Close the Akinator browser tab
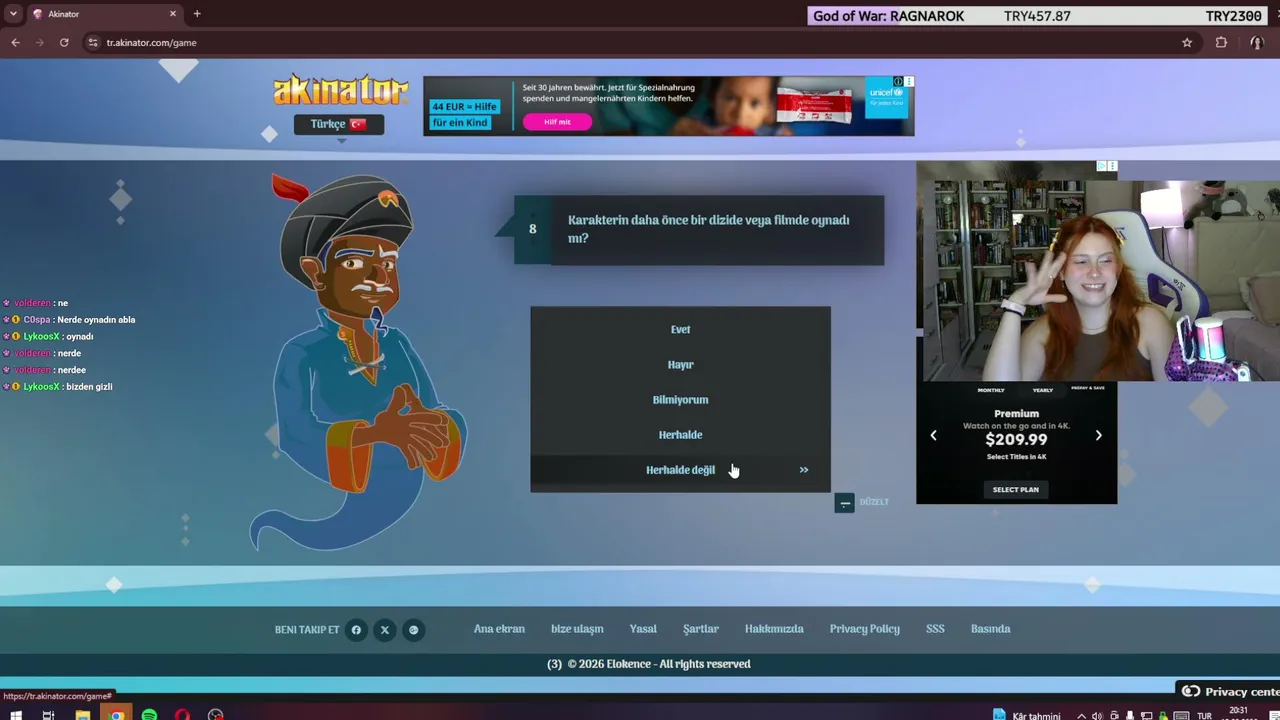The height and width of the screenshot is (720, 1280). click(x=173, y=14)
